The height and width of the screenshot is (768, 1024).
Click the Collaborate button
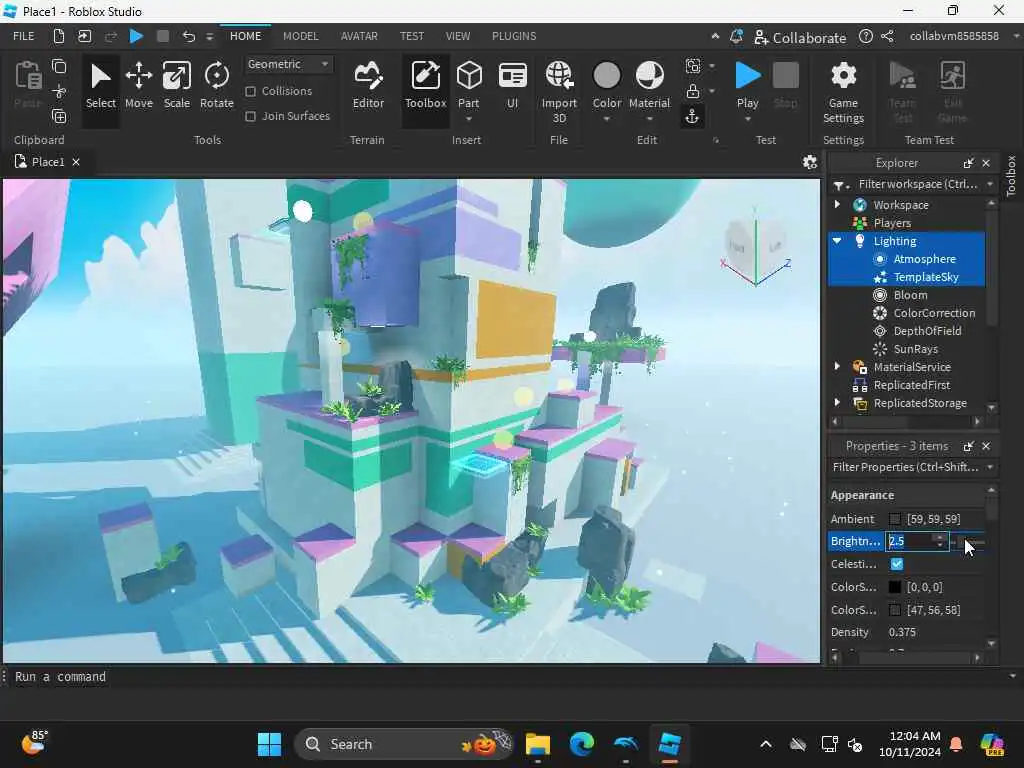[800, 37]
